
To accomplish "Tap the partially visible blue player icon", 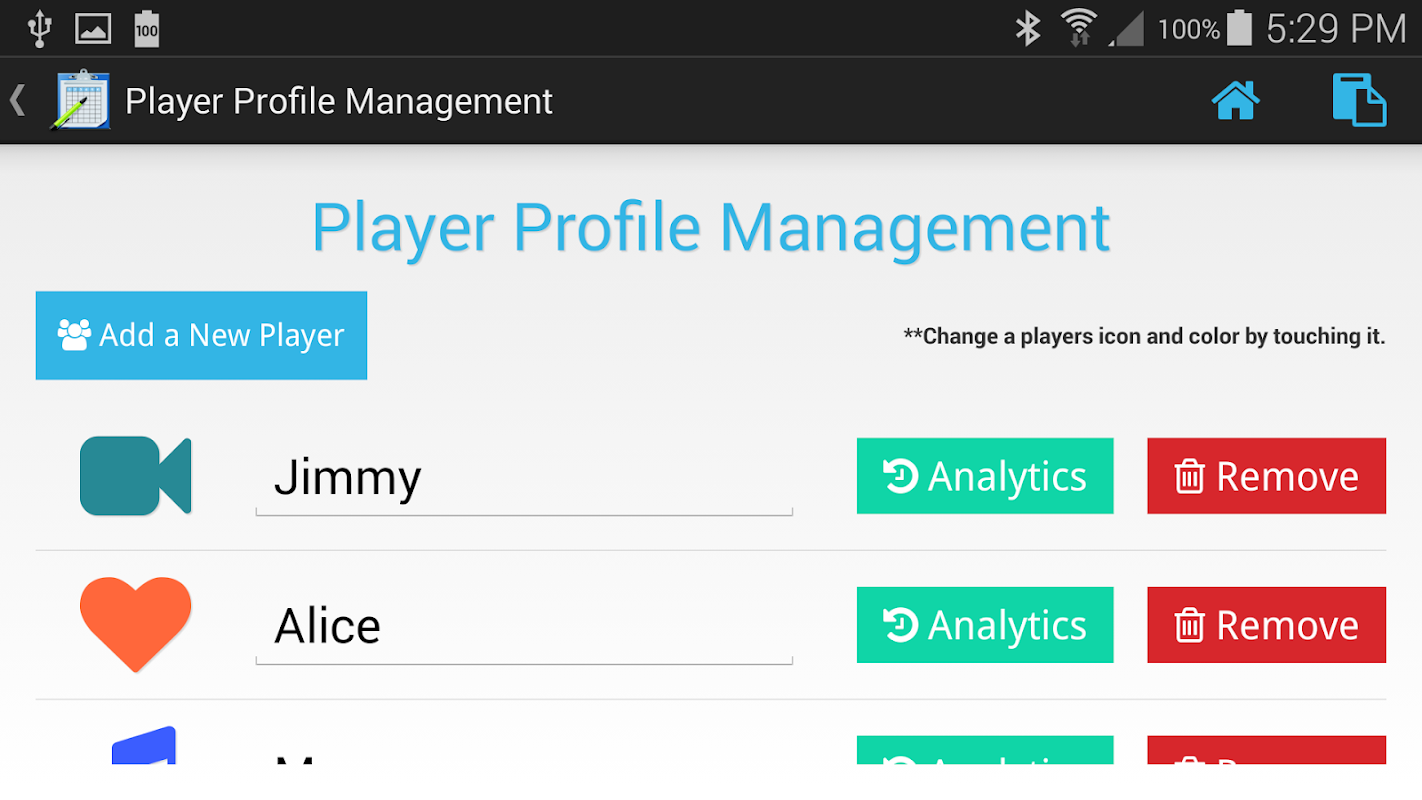I will pyautogui.click(x=144, y=746).
